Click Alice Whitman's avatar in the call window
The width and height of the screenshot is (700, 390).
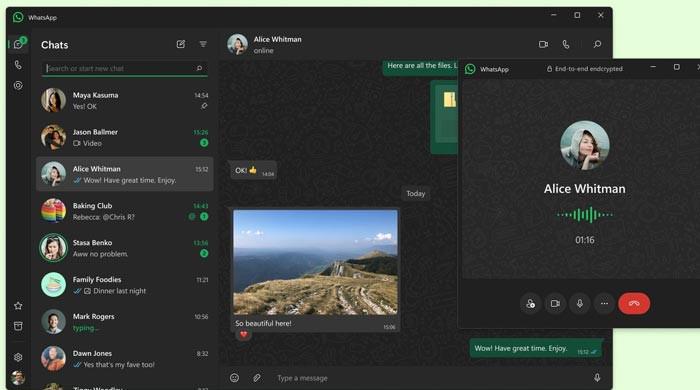(584, 145)
